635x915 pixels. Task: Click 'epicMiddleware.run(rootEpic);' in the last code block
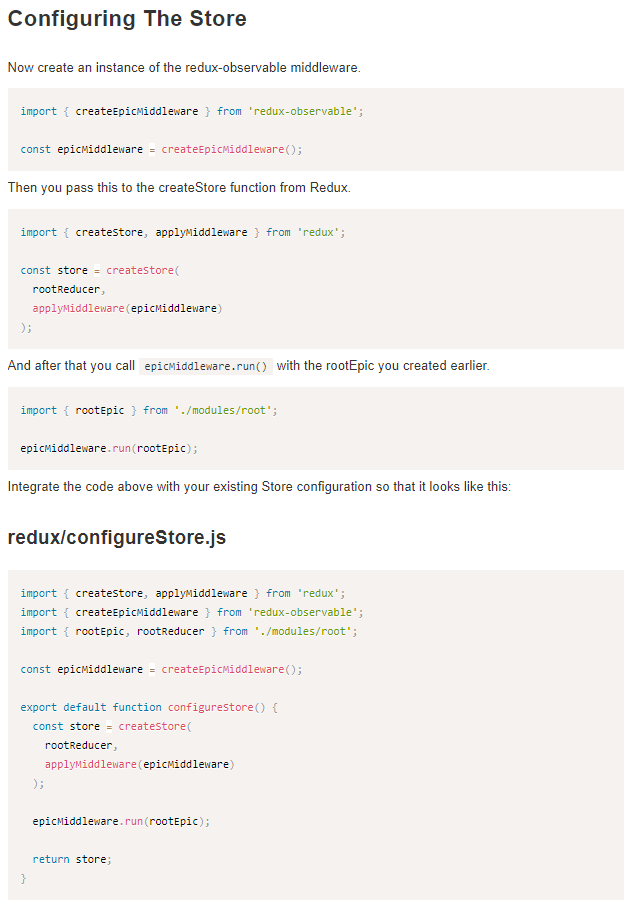pyautogui.click(x=121, y=821)
